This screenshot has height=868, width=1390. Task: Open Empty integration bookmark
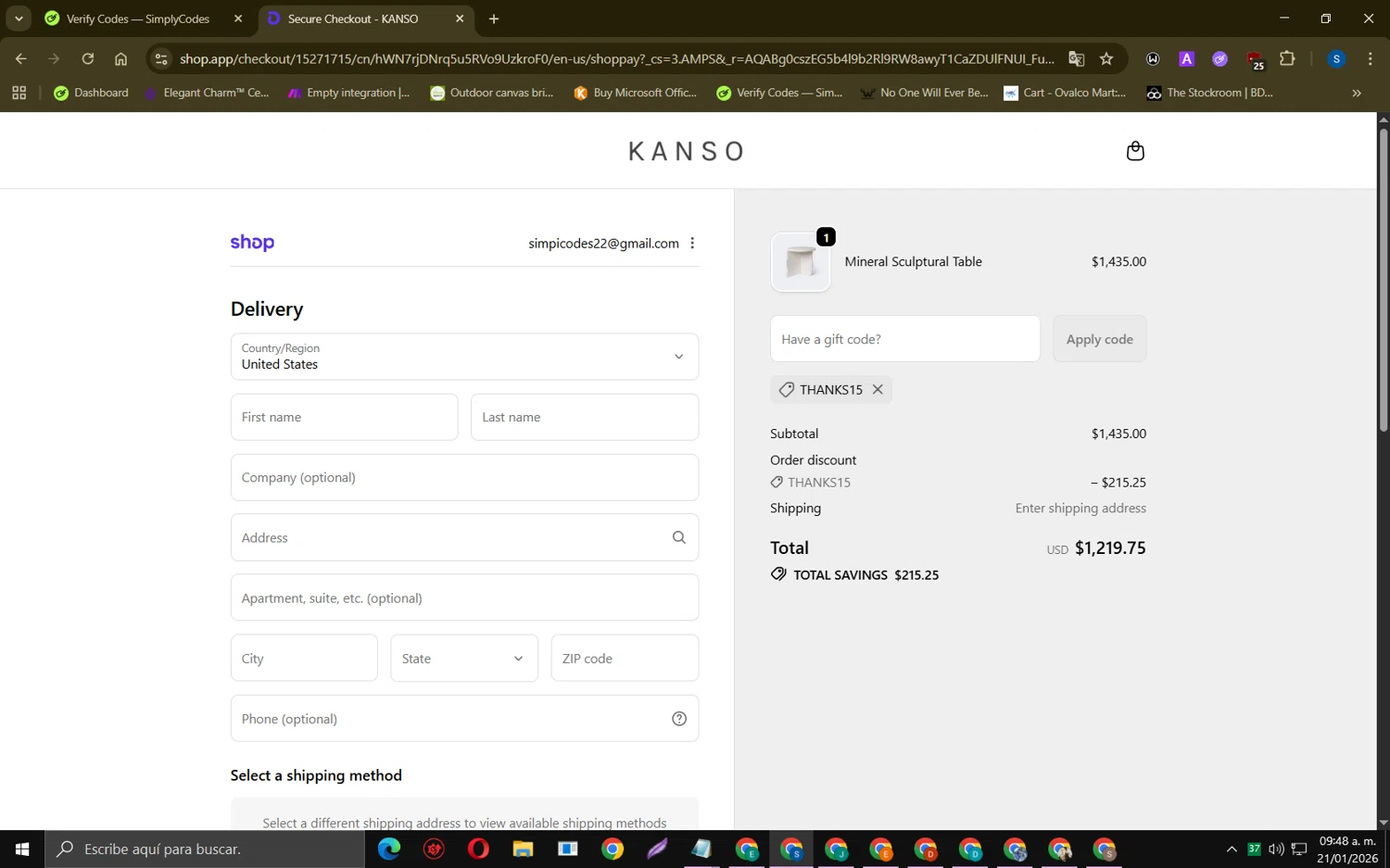click(x=348, y=93)
